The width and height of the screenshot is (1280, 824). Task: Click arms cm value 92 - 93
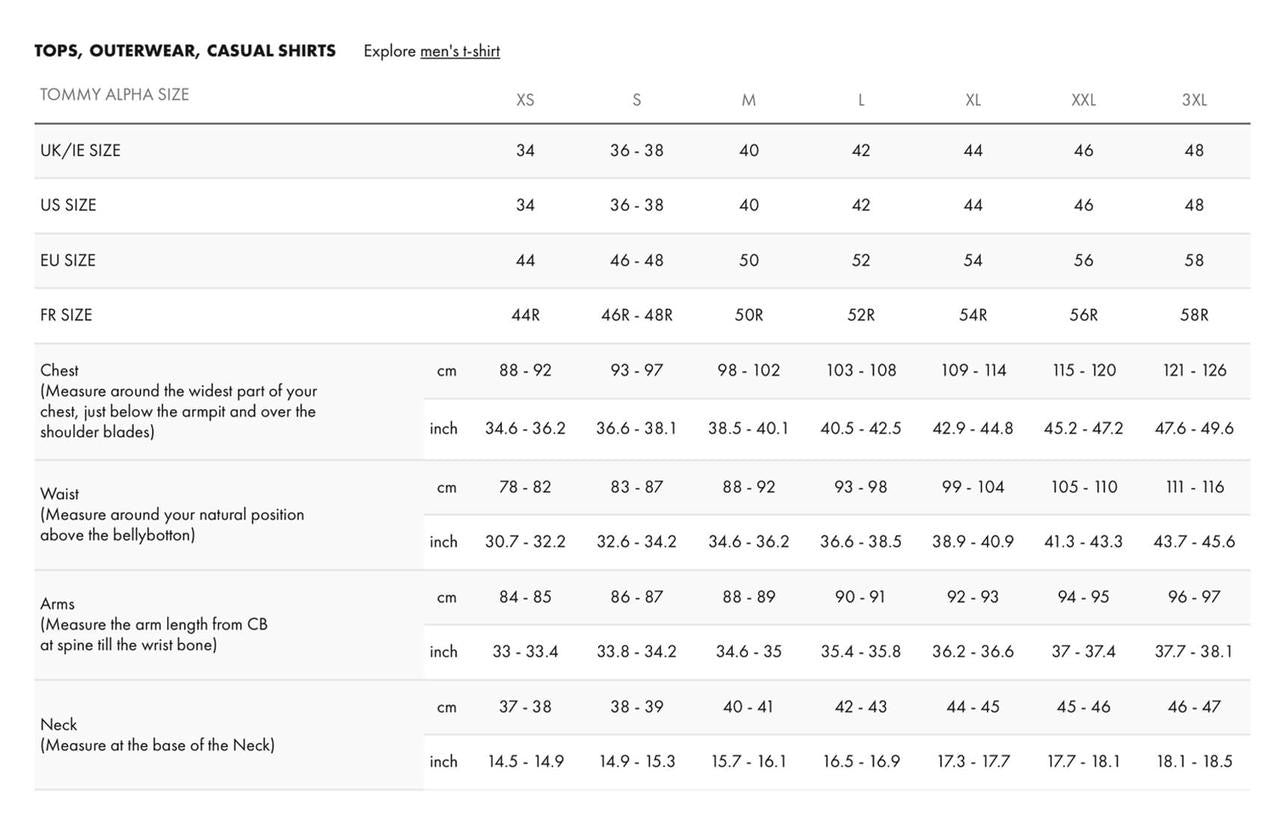[x=973, y=597]
